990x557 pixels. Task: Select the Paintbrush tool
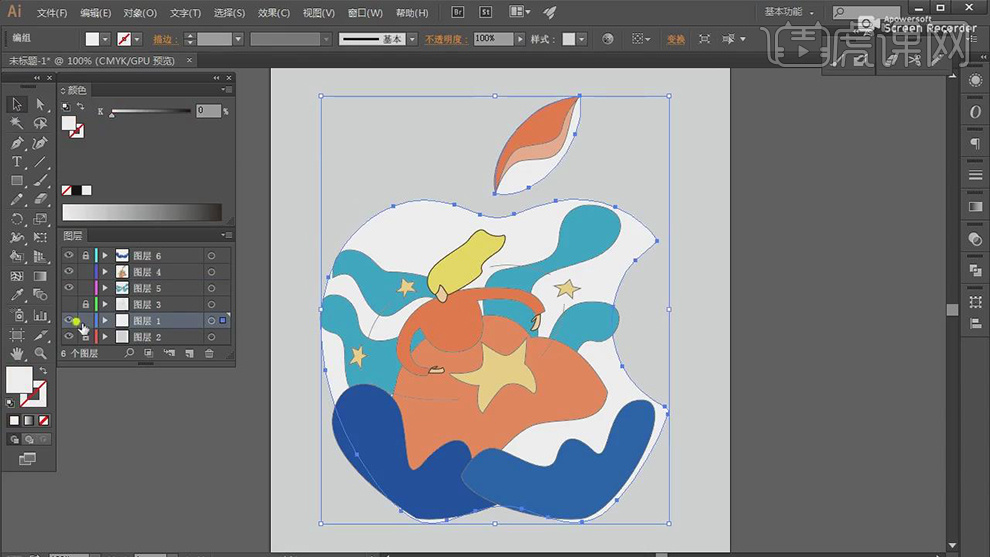(40, 181)
